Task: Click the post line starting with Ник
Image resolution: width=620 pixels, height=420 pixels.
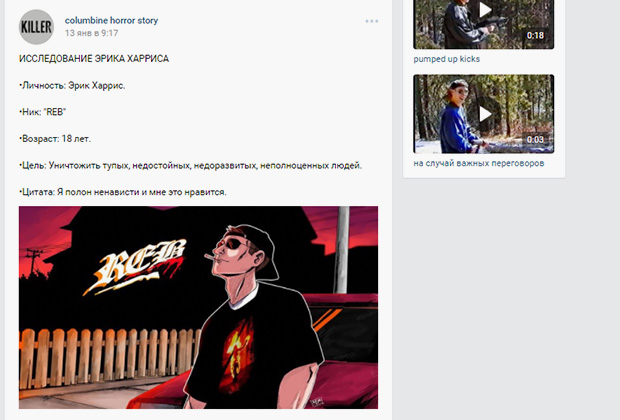Action: point(42,112)
